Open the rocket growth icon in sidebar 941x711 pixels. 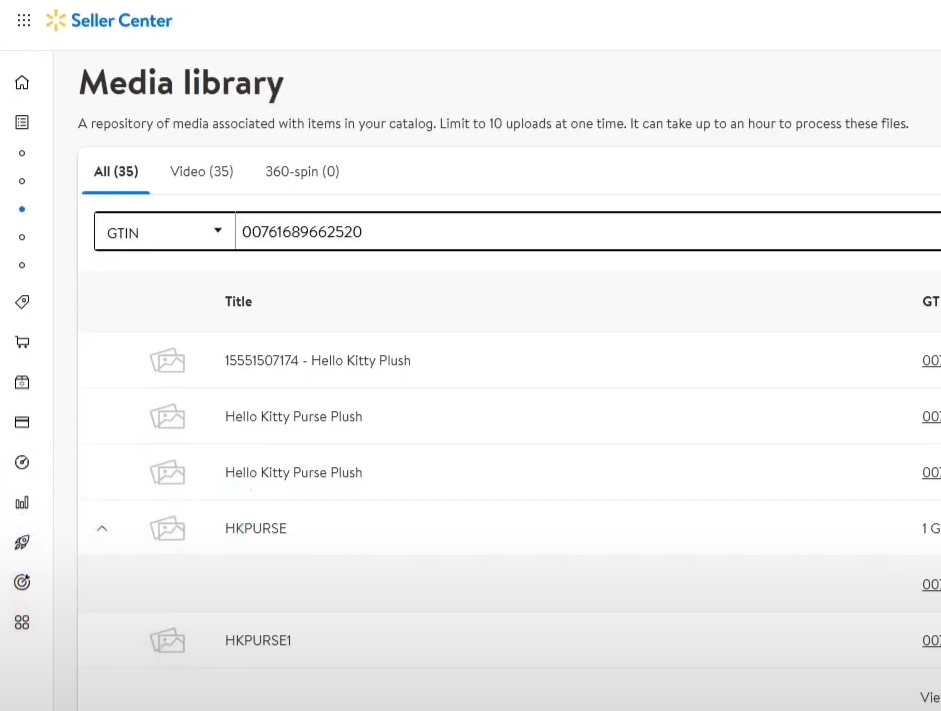tap(22, 542)
